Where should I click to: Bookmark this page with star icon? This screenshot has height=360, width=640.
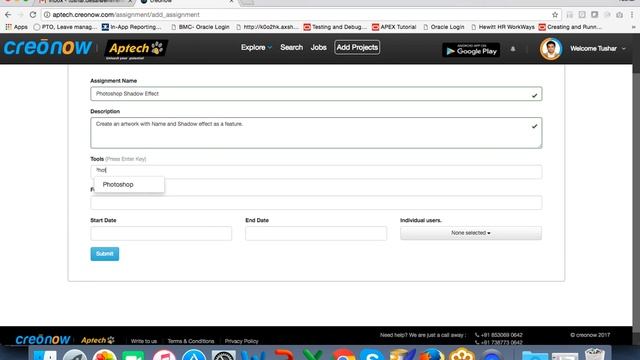pos(555,15)
